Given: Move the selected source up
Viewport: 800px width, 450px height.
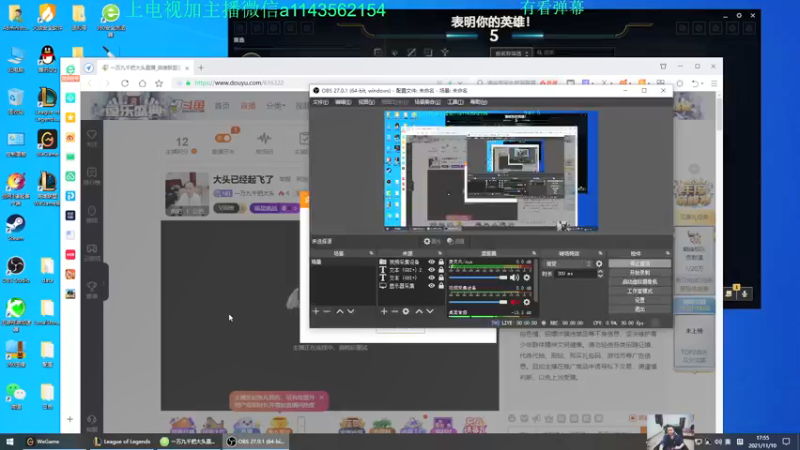Looking at the screenshot, I should (x=419, y=311).
